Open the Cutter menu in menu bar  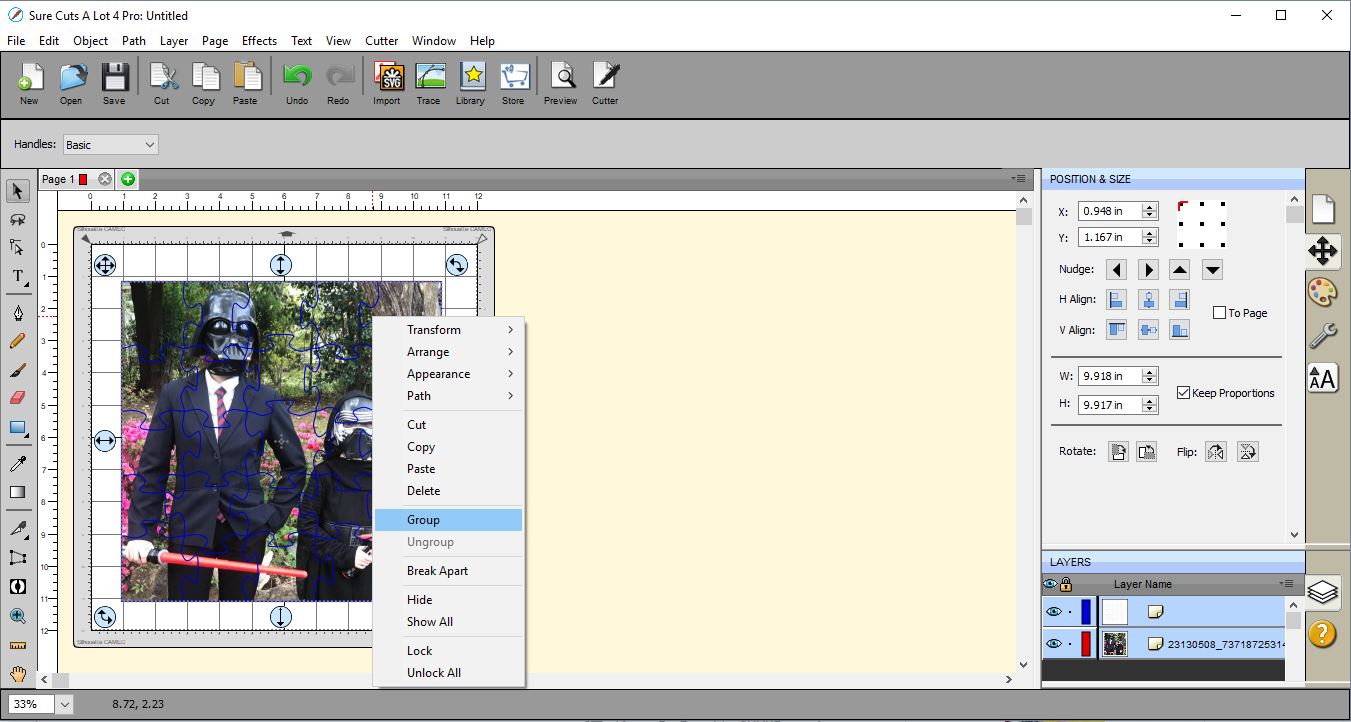[x=381, y=41]
